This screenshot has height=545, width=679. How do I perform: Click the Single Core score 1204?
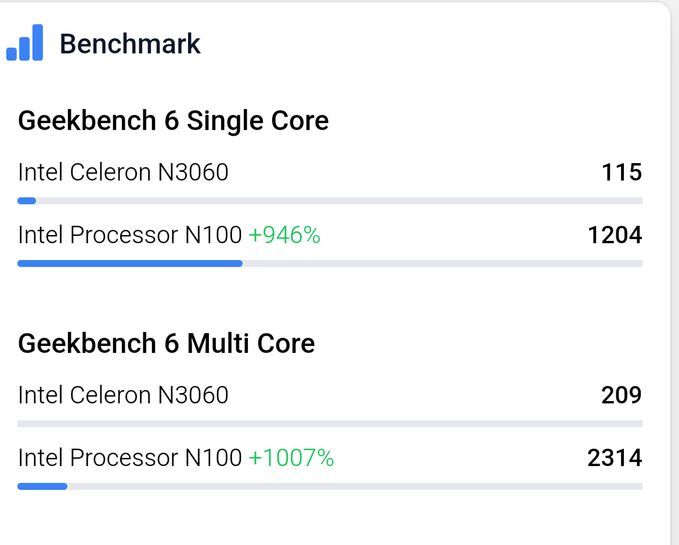[x=614, y=235]
